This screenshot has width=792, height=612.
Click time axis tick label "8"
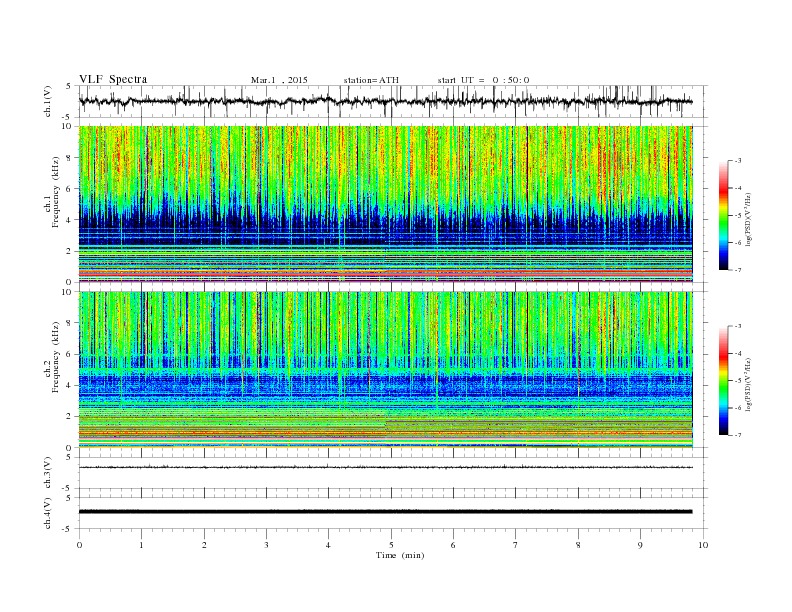pos(578,545)
